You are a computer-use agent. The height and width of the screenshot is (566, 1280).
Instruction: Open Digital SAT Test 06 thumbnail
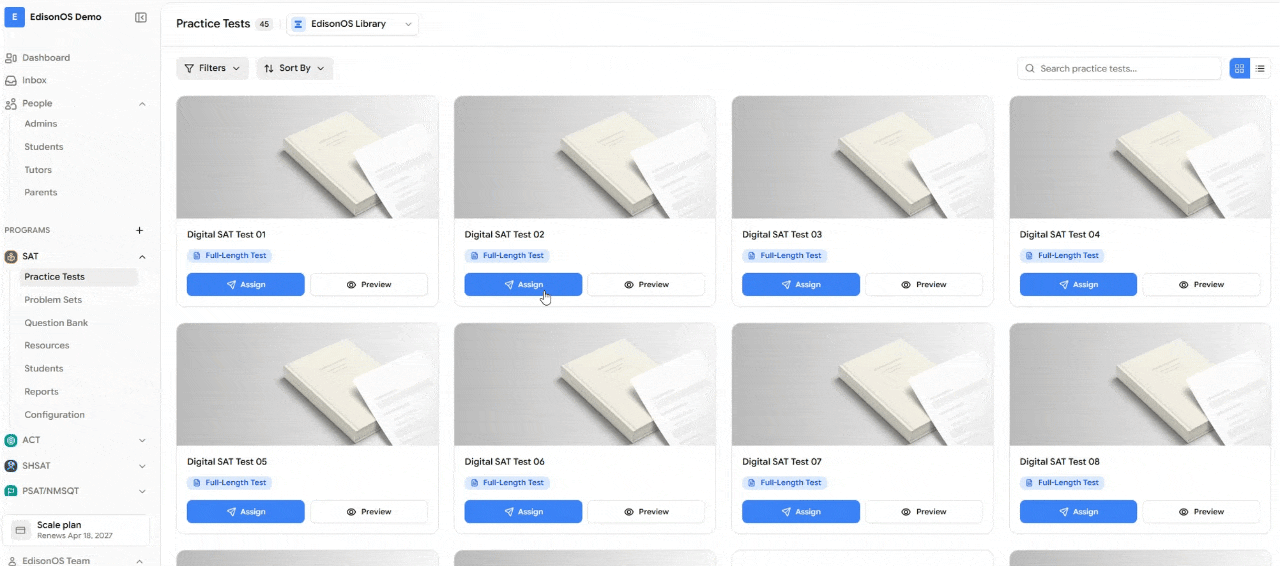click(585, 384)
